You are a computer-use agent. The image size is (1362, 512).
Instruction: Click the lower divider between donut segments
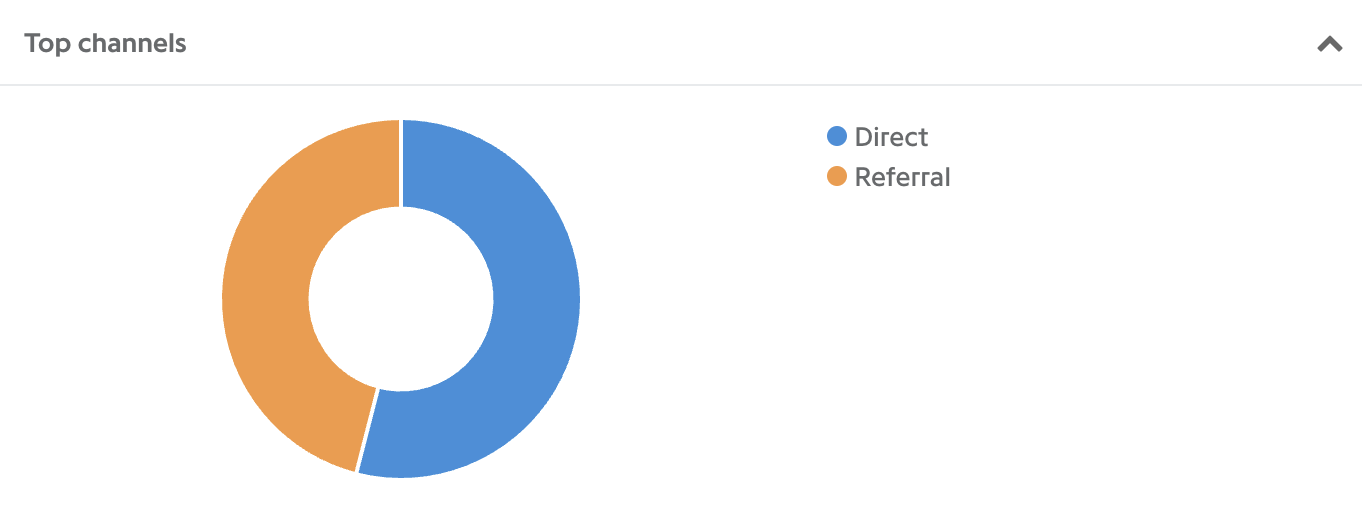click(367, 429)
